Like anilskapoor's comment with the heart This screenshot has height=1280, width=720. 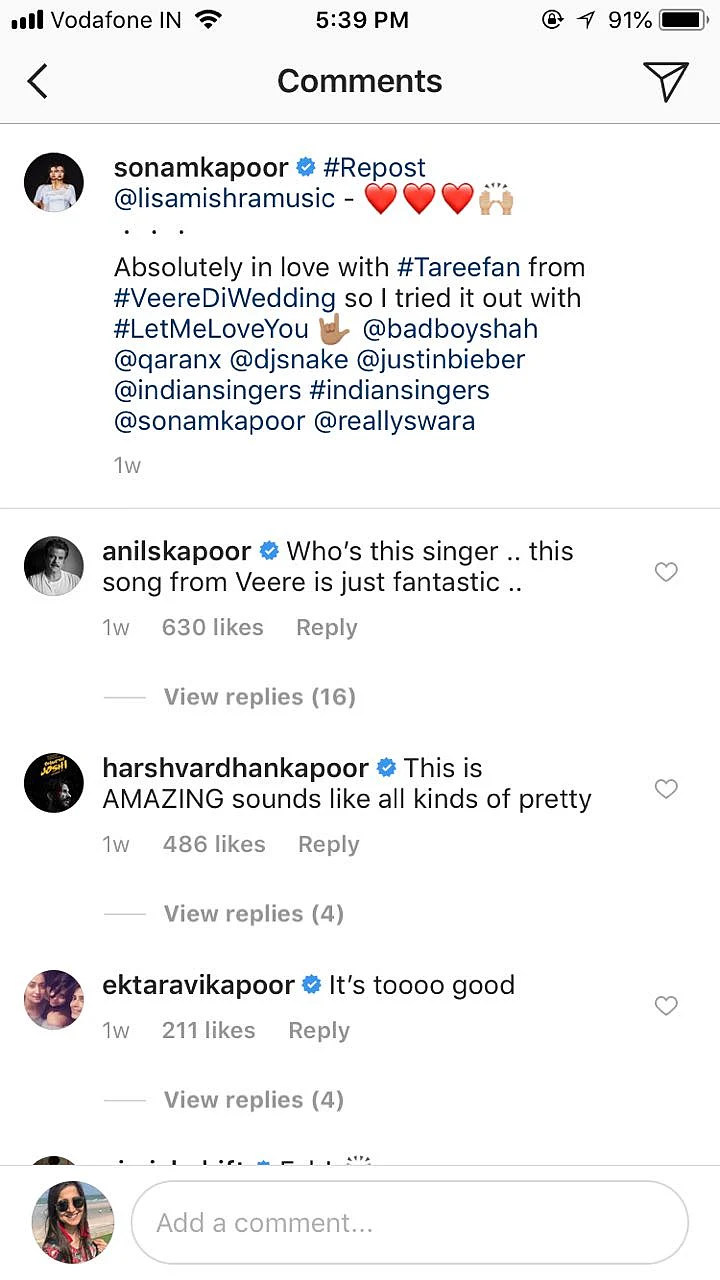click(x=666, y=572)
